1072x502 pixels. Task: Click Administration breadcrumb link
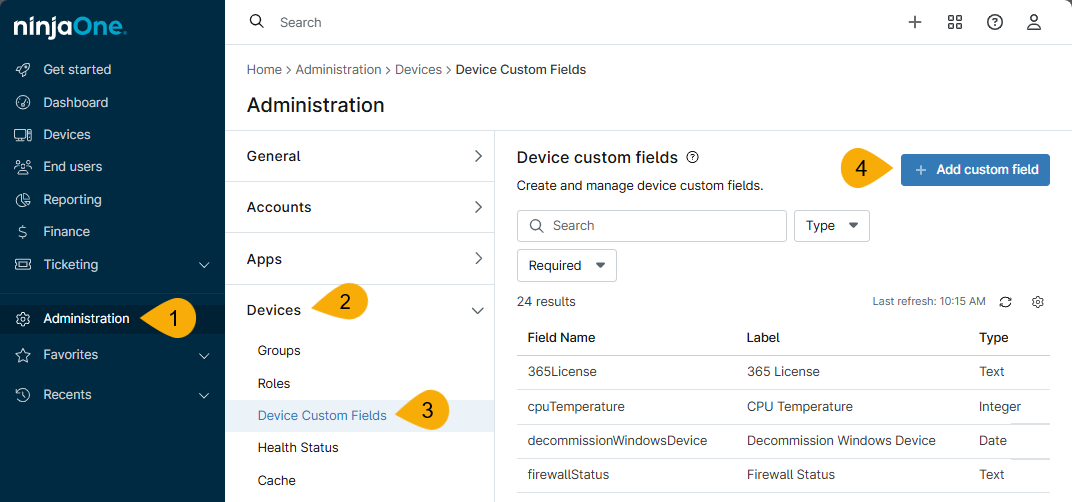tap(338, 70)
